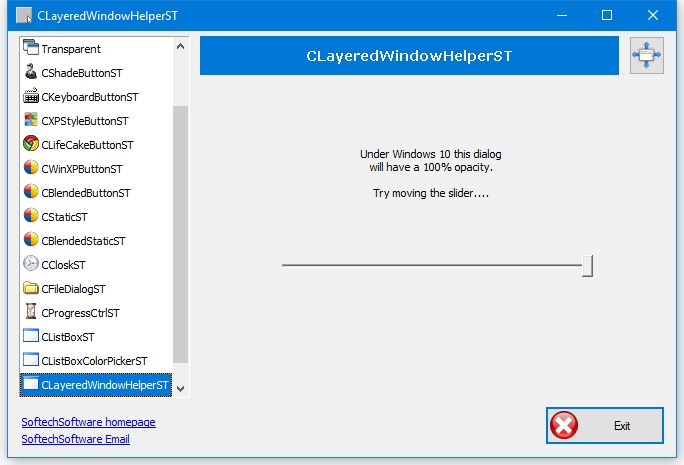Viewport: 684px width, 465px height.
Task: Open the CBlendedButtonST entry
Action: tap(96, 192)
